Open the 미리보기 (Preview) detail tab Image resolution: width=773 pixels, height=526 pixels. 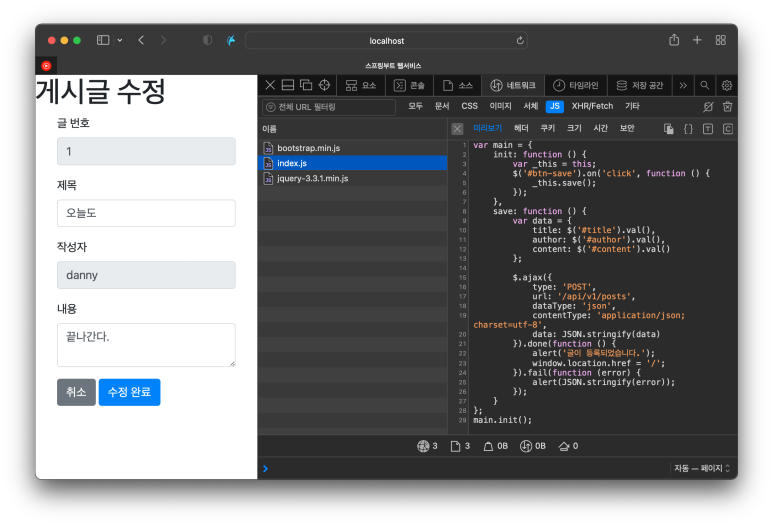pos(487,128)
